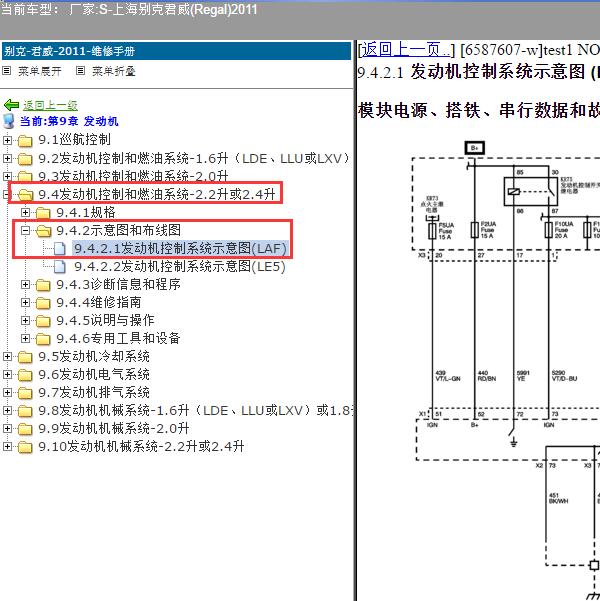Click the current chapter computer icon
600x601 pixels.
tap(8, 121)
